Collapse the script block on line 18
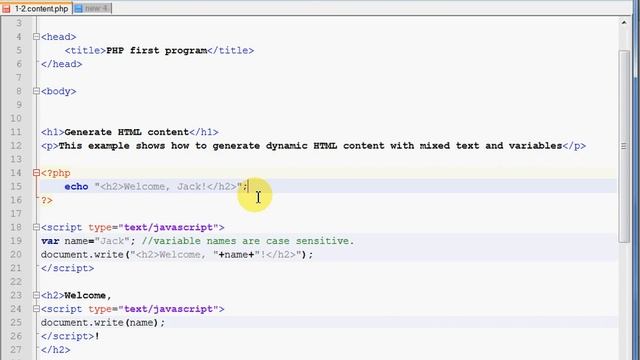640x360 pixels. pyautogui.click(x=36, y=227)
